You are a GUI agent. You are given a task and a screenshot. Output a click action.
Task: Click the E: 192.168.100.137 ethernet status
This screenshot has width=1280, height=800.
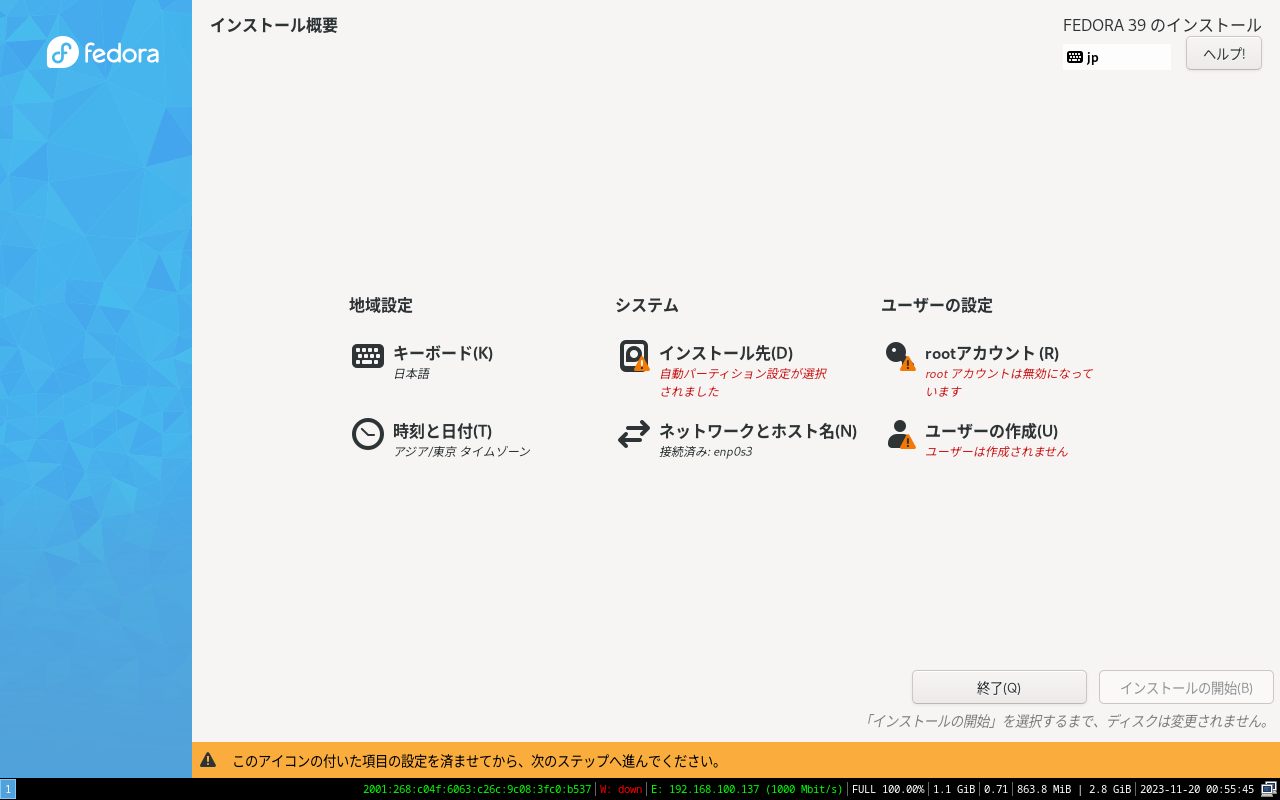coord(747,789)
